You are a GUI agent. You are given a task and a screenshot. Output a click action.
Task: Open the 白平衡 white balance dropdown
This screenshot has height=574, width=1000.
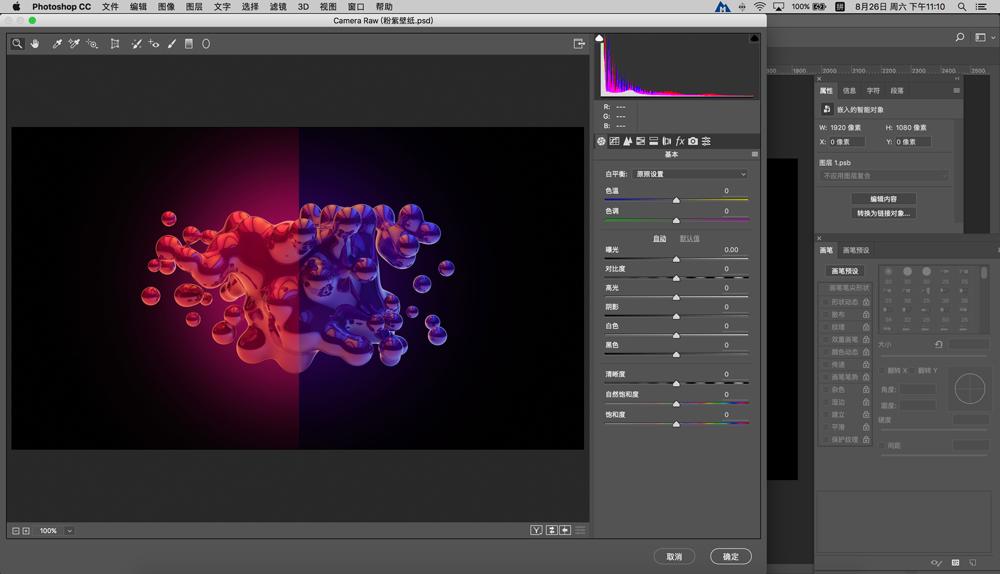(690, 174)
